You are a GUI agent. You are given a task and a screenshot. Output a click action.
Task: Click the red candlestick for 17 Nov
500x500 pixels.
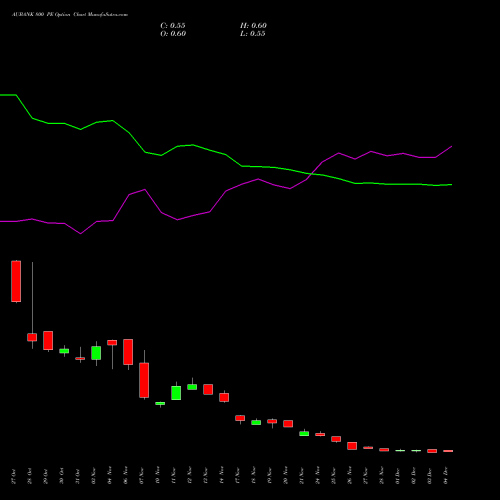[x=240, y=418]
